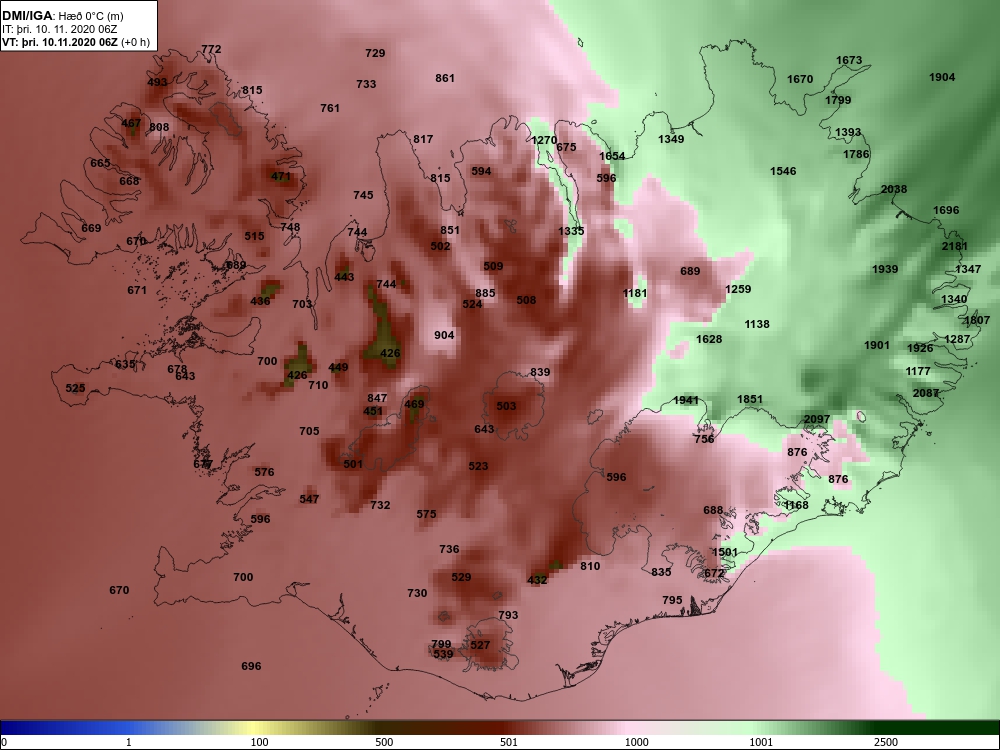Select the 1851 map label
Image resolution: width=1000 pixels, height=750 pixels.
[750, 399]
